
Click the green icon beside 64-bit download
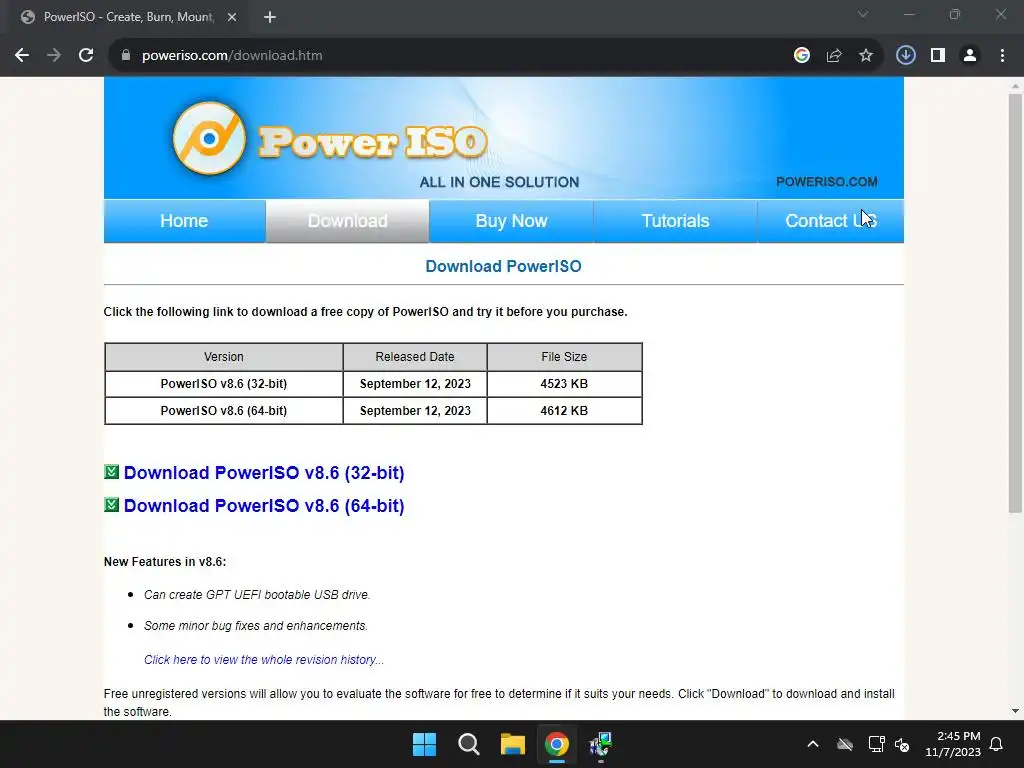[112, 505]
